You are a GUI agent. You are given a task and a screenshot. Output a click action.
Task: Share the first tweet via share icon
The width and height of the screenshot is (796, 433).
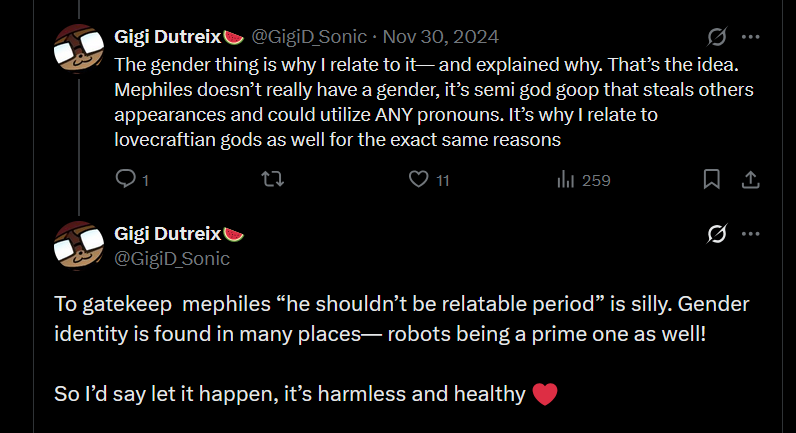click(749, 180)
